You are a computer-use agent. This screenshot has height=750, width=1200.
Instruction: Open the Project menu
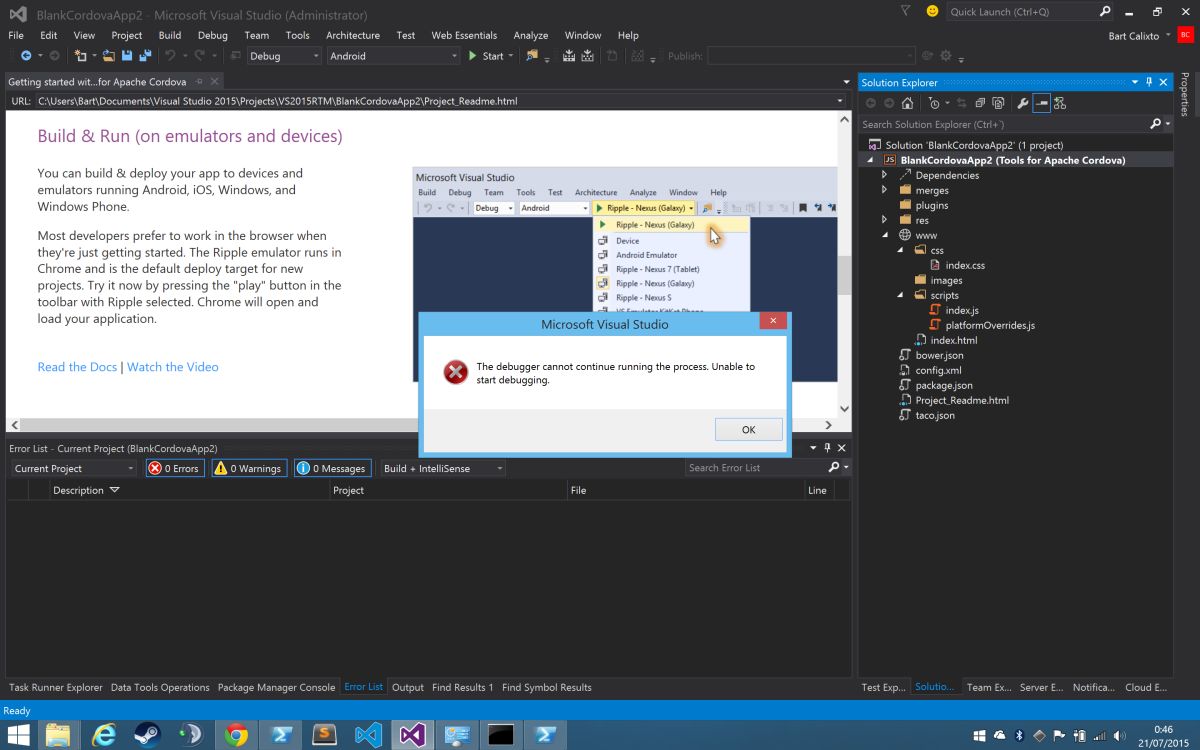coord(127,35)
